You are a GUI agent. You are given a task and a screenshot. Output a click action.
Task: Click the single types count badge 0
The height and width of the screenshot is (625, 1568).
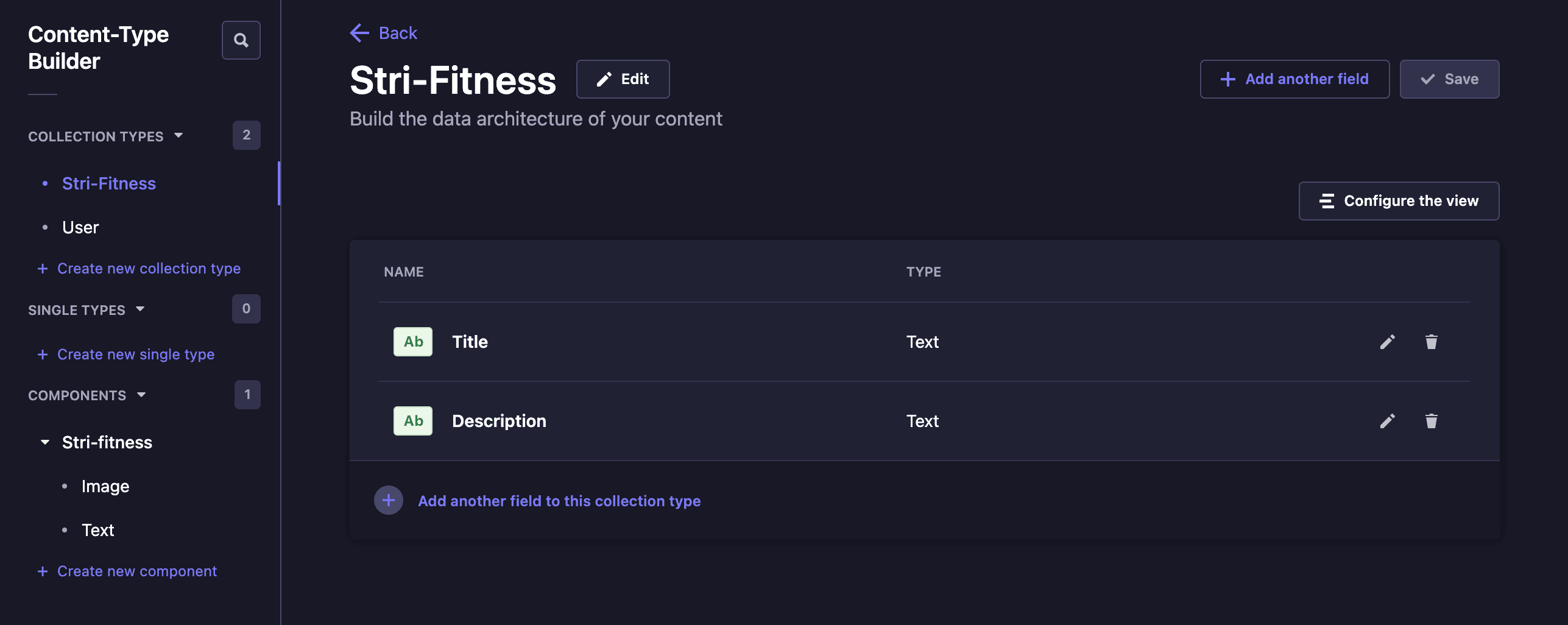pos(246,309)
